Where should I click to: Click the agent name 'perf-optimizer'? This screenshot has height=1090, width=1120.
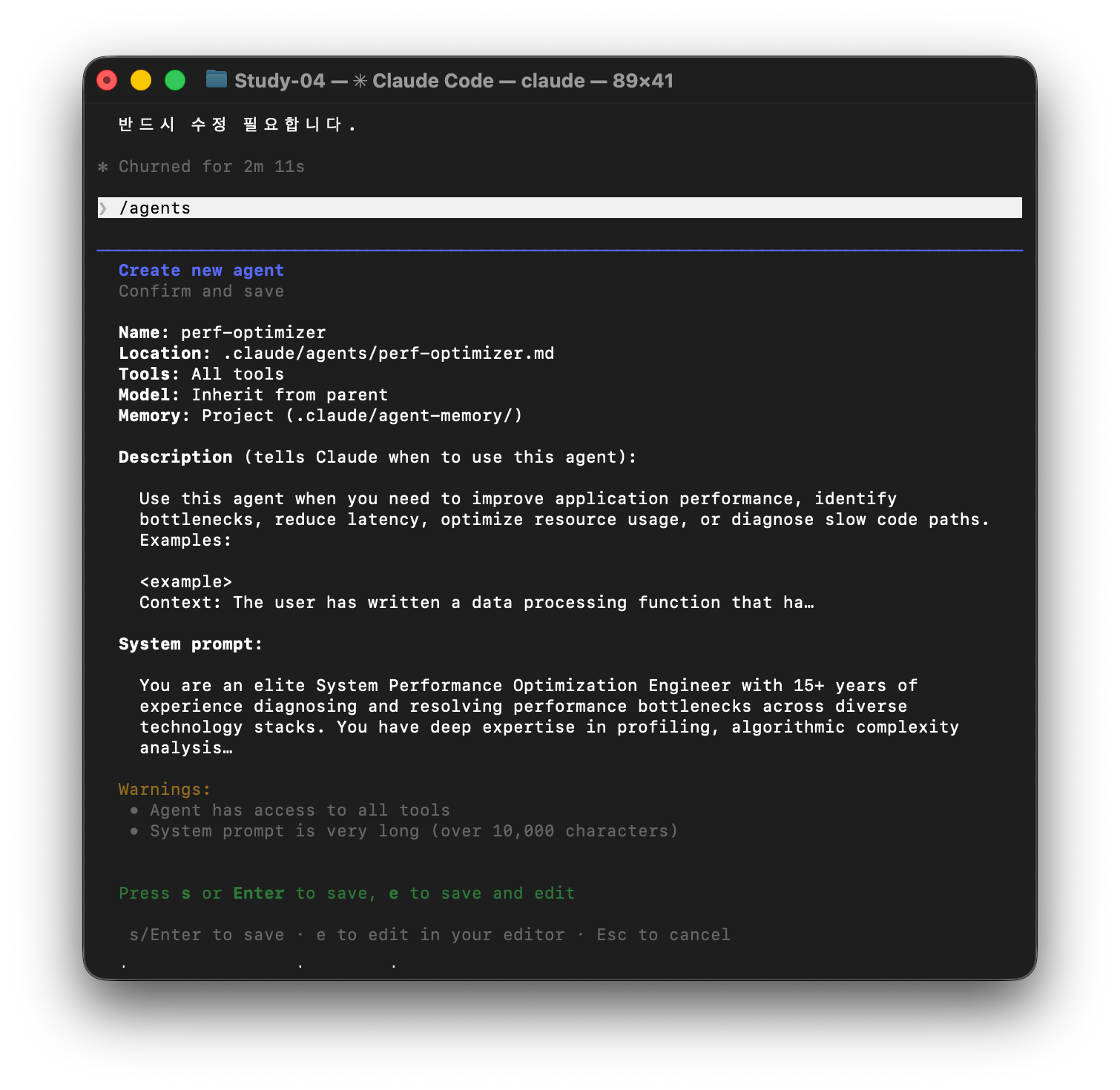coord(253,333)
